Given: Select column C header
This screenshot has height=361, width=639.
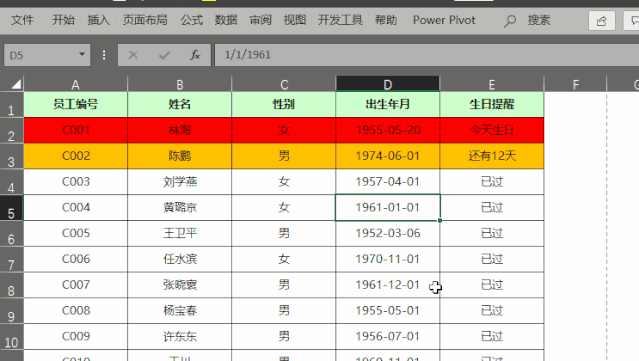Looking at the screenshot, I should tap(284, 84).
